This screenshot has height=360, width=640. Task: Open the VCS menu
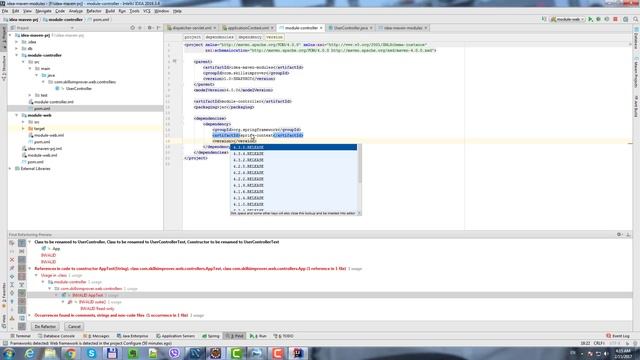point(147,11)
